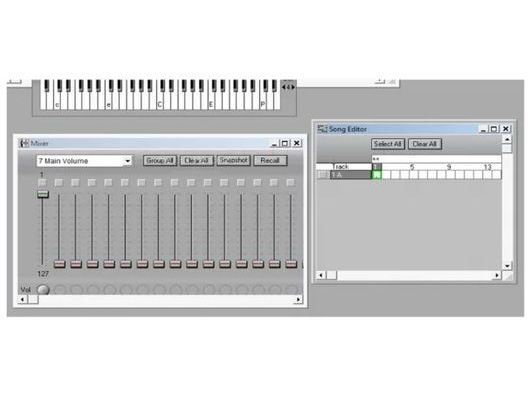Click measure number 9 in Song Editor ruler
This screenshot has height=400, width=530.
[x=449, y=167]
